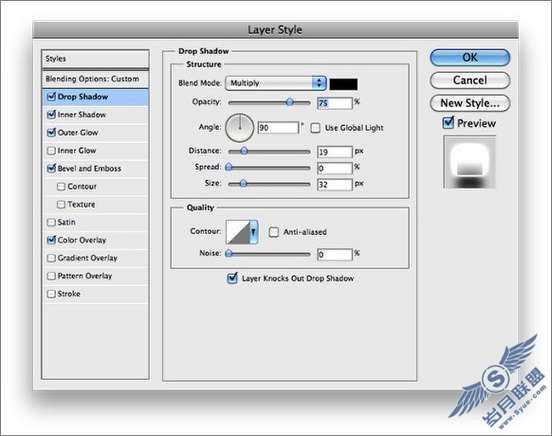Click the Opacity value field
This screenshot has width=552, height=436.
click(334, 103)
